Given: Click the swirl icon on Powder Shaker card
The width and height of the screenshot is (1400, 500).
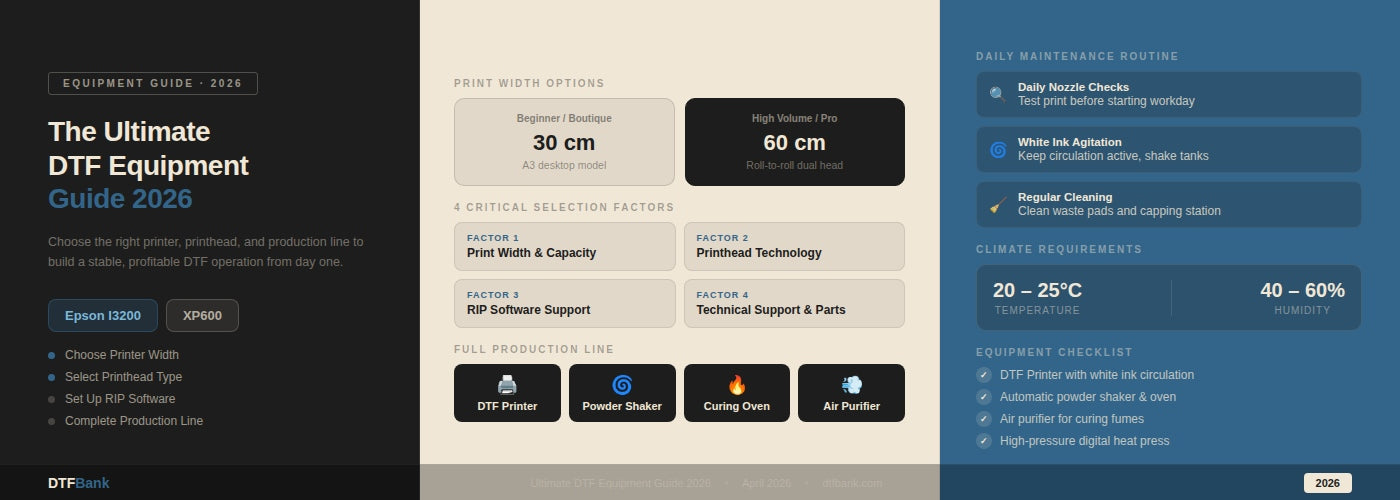Looking at the screenshot, I should 622,385.
